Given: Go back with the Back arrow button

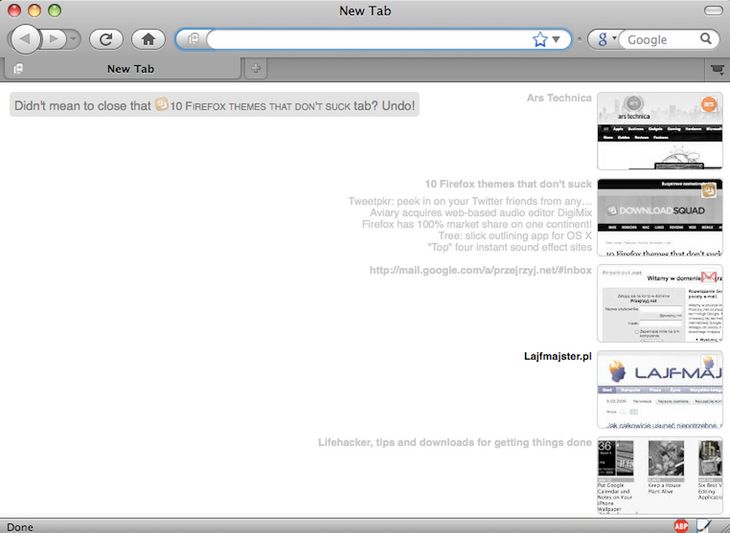Looking at the screenshot, I should [x=25, y=39].
